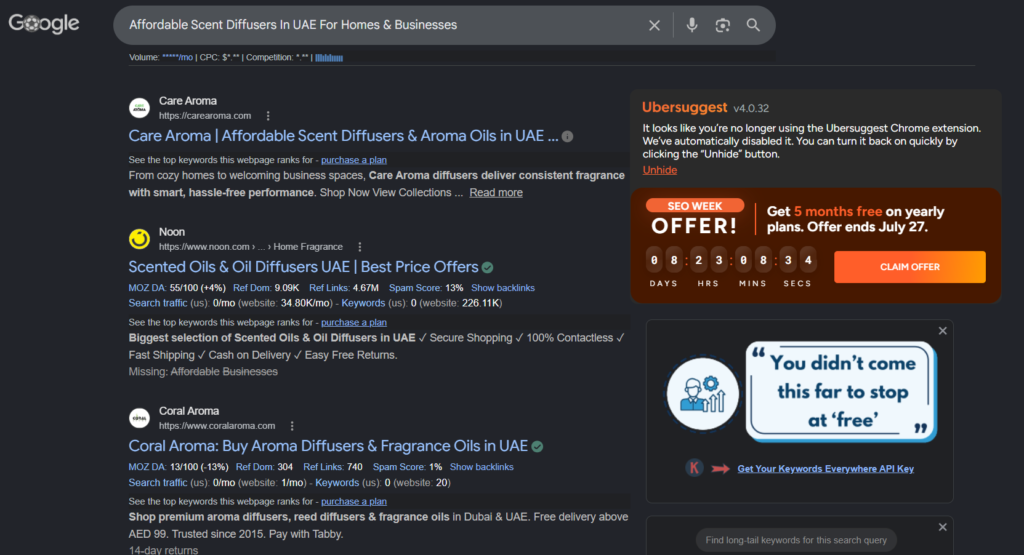Open the Google logo homepage link
The height and width of the screenshot is (555, 1024).
(44, 24)
